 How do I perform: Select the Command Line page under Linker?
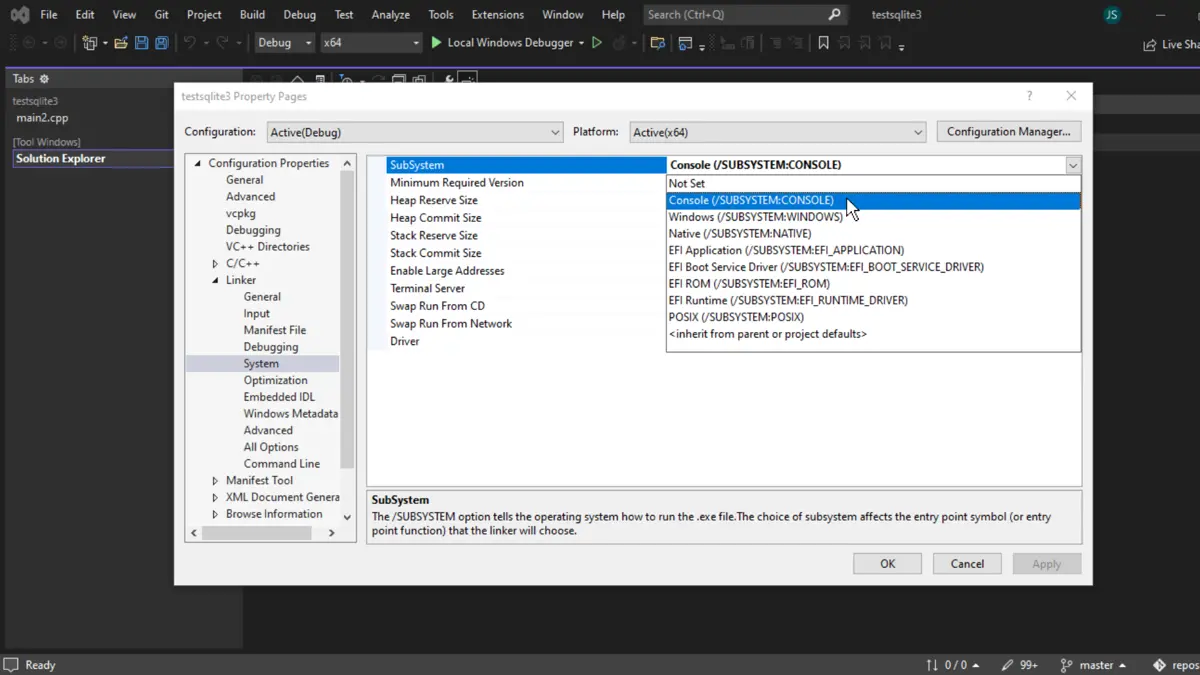click(x=281, y=464)
